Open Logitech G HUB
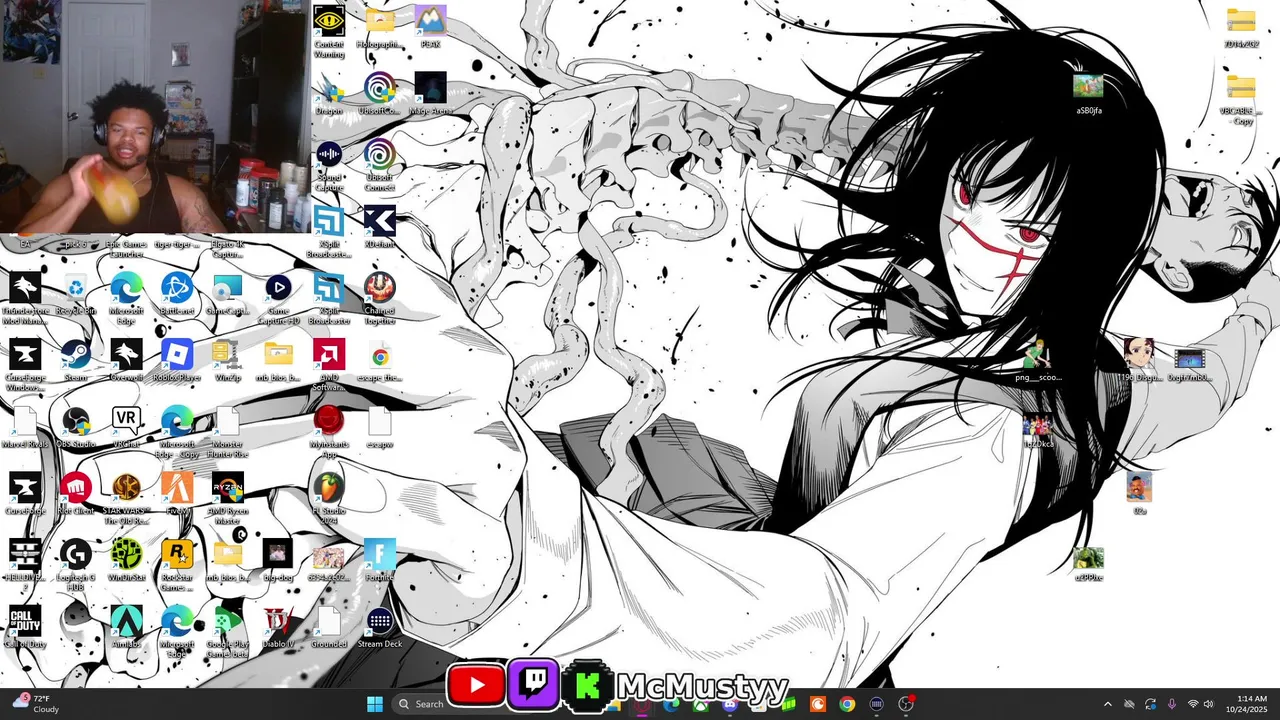Image resolution: width=1280 pixels, height=720 pixels. (76, 565)
